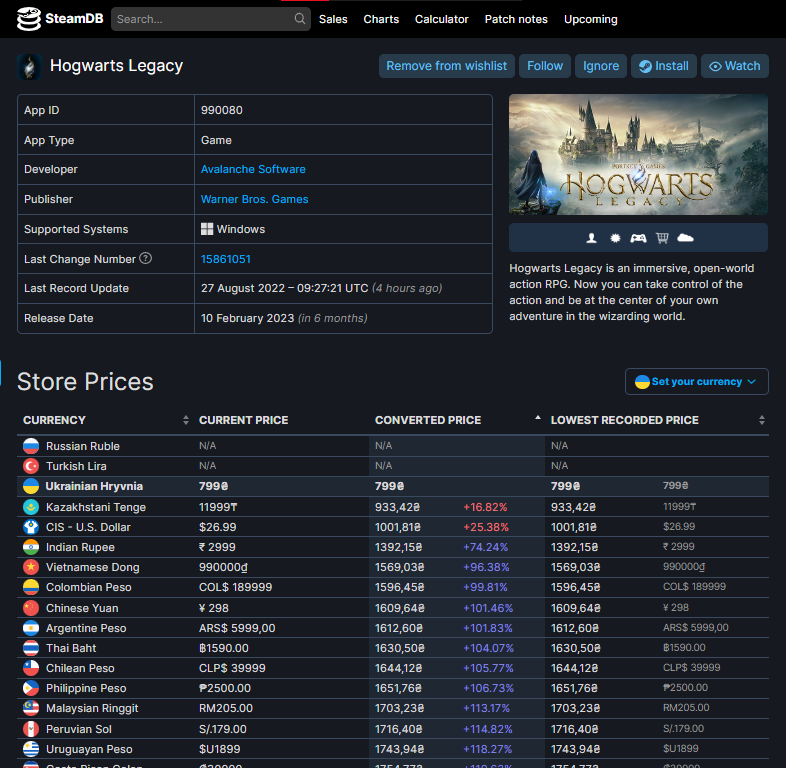Click the Peruvian Sol flag icon
The image size is (786, 768).
tap(31, 728)
